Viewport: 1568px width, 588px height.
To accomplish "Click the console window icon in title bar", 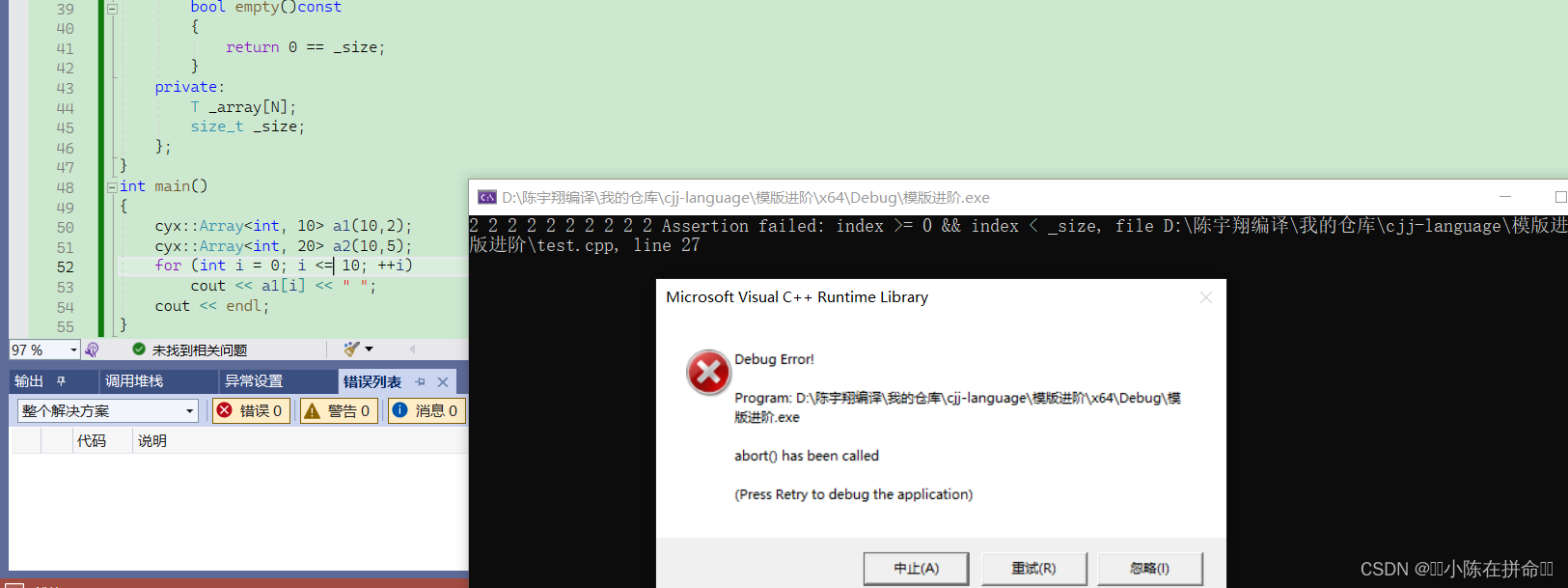I will (x=487, y=197).
